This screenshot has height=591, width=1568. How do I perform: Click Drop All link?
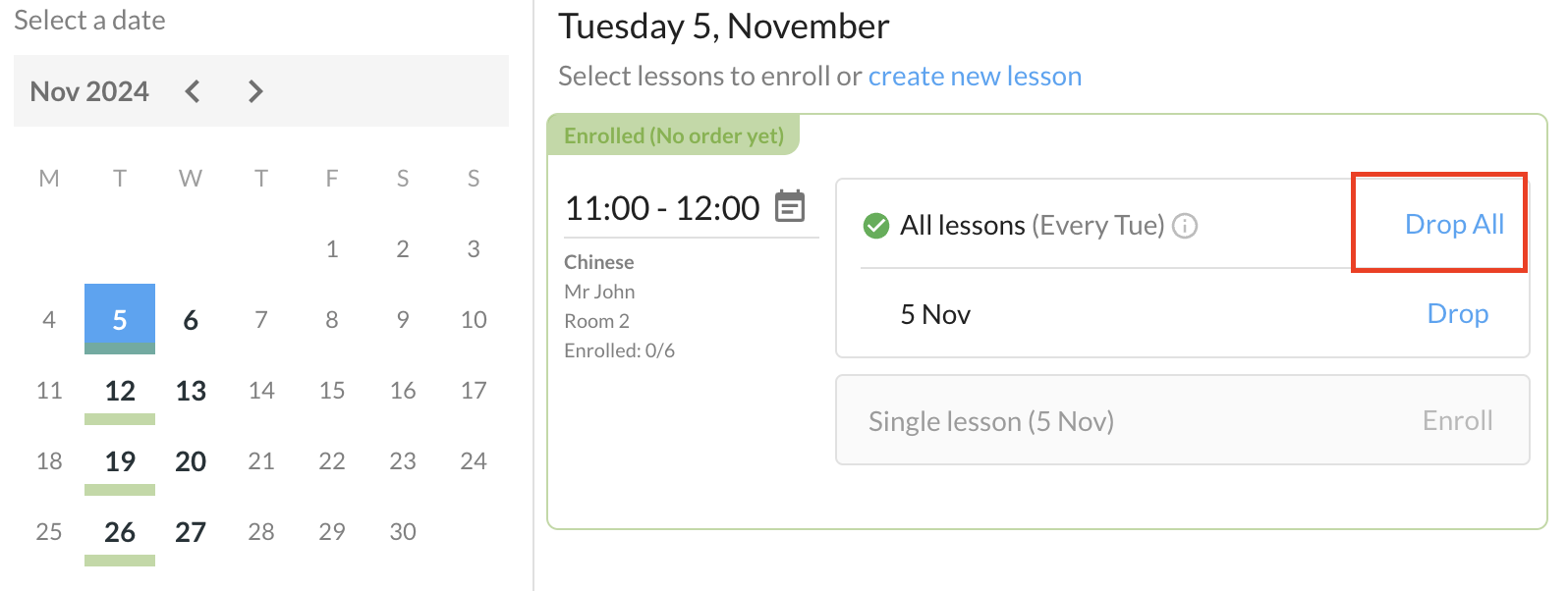coord(1454,225)
